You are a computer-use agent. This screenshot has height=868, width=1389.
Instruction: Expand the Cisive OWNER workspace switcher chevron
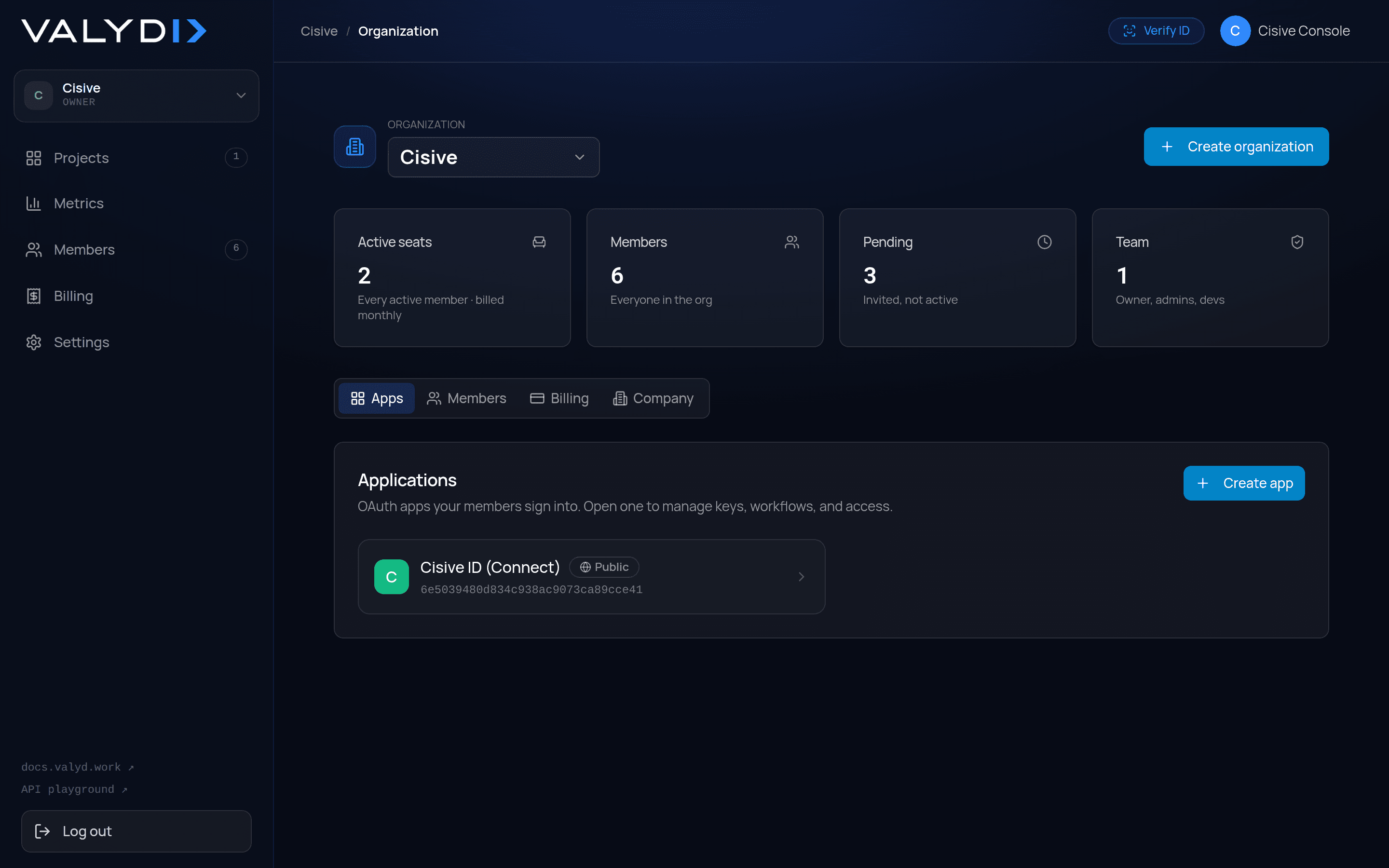(241, 95)
